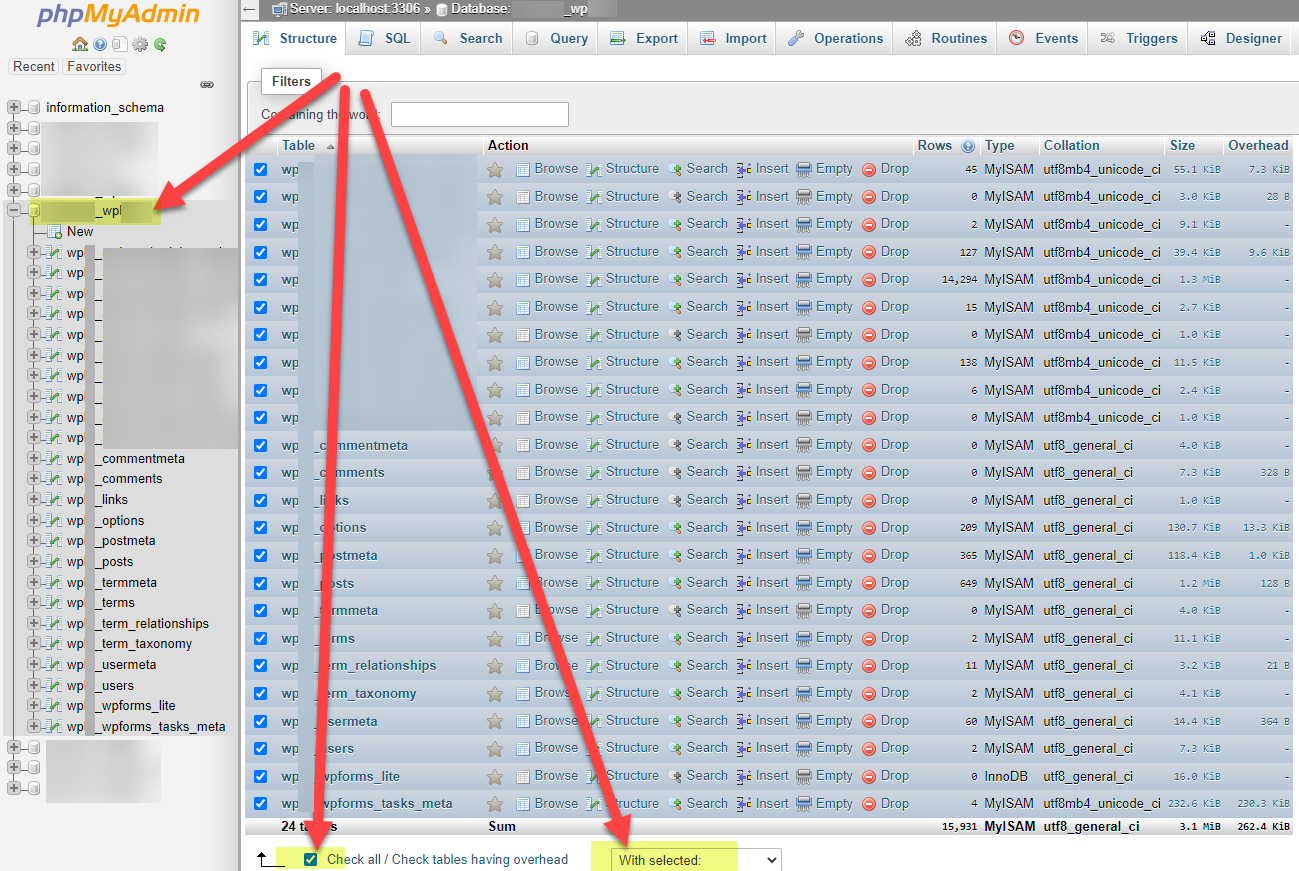The width and height of the screenshot is (1299, 871).
Task: Open information_schema database in tree
Action: pos(105,107)
